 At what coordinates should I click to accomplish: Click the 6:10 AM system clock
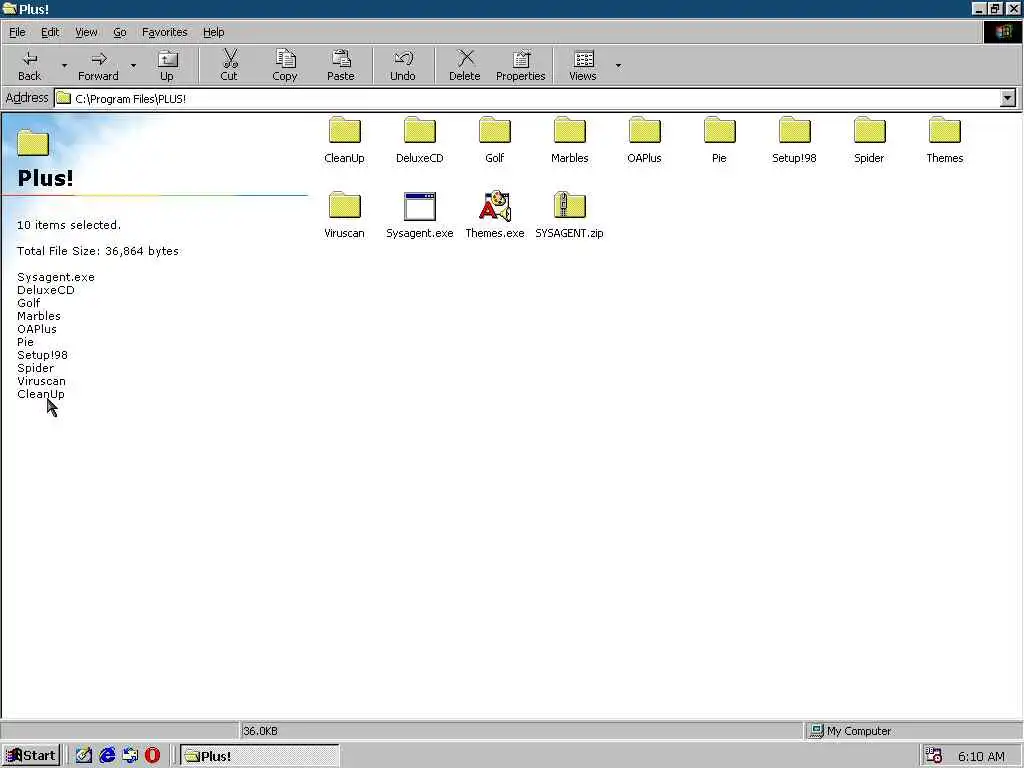coord(981,756)
